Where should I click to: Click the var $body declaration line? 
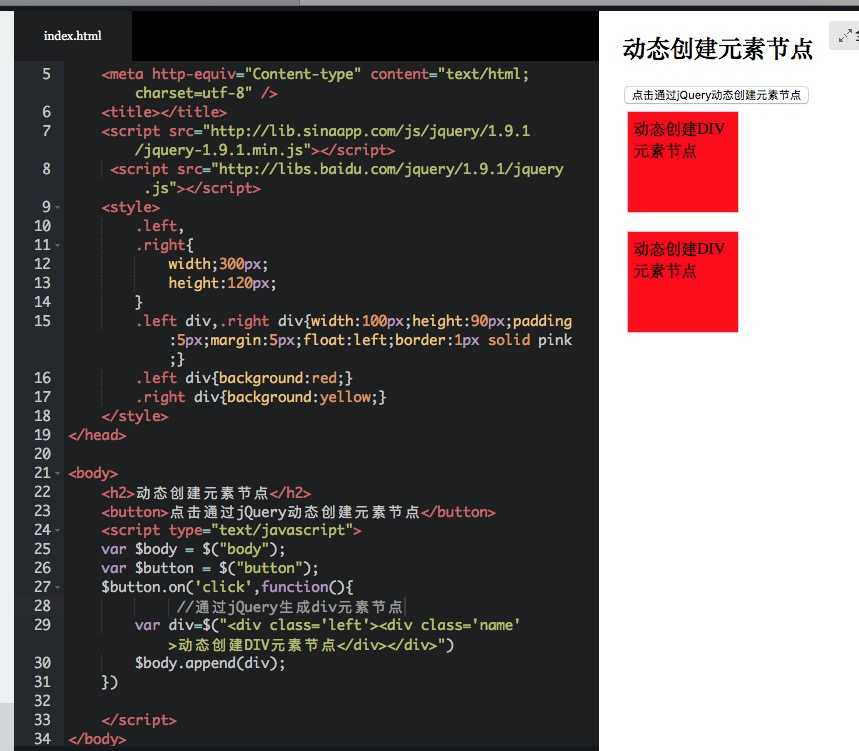tap(193, 549)
